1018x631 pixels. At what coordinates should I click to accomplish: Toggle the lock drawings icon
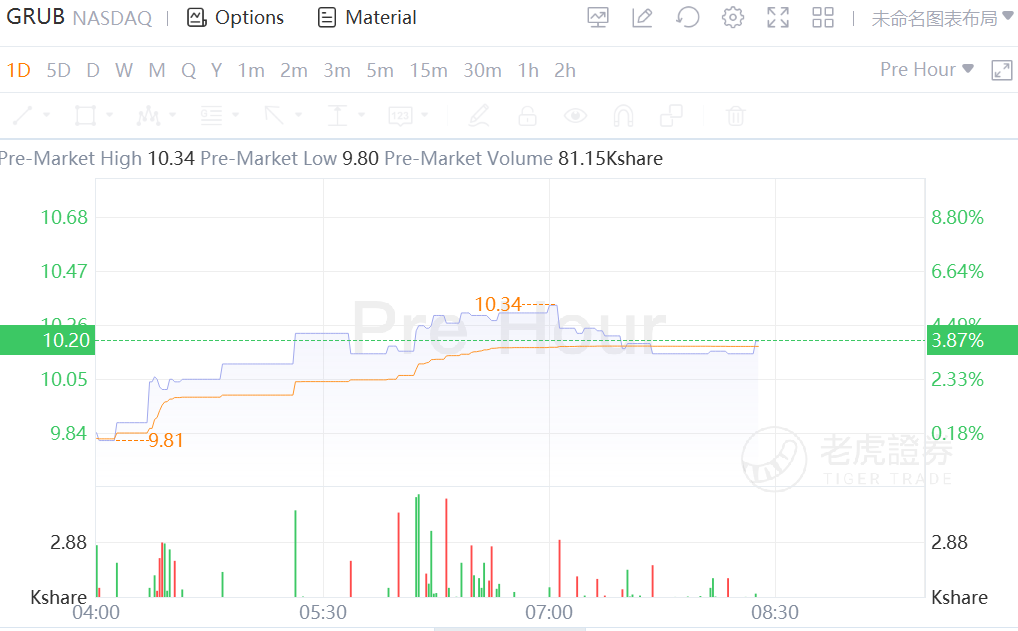click(527, 116)
